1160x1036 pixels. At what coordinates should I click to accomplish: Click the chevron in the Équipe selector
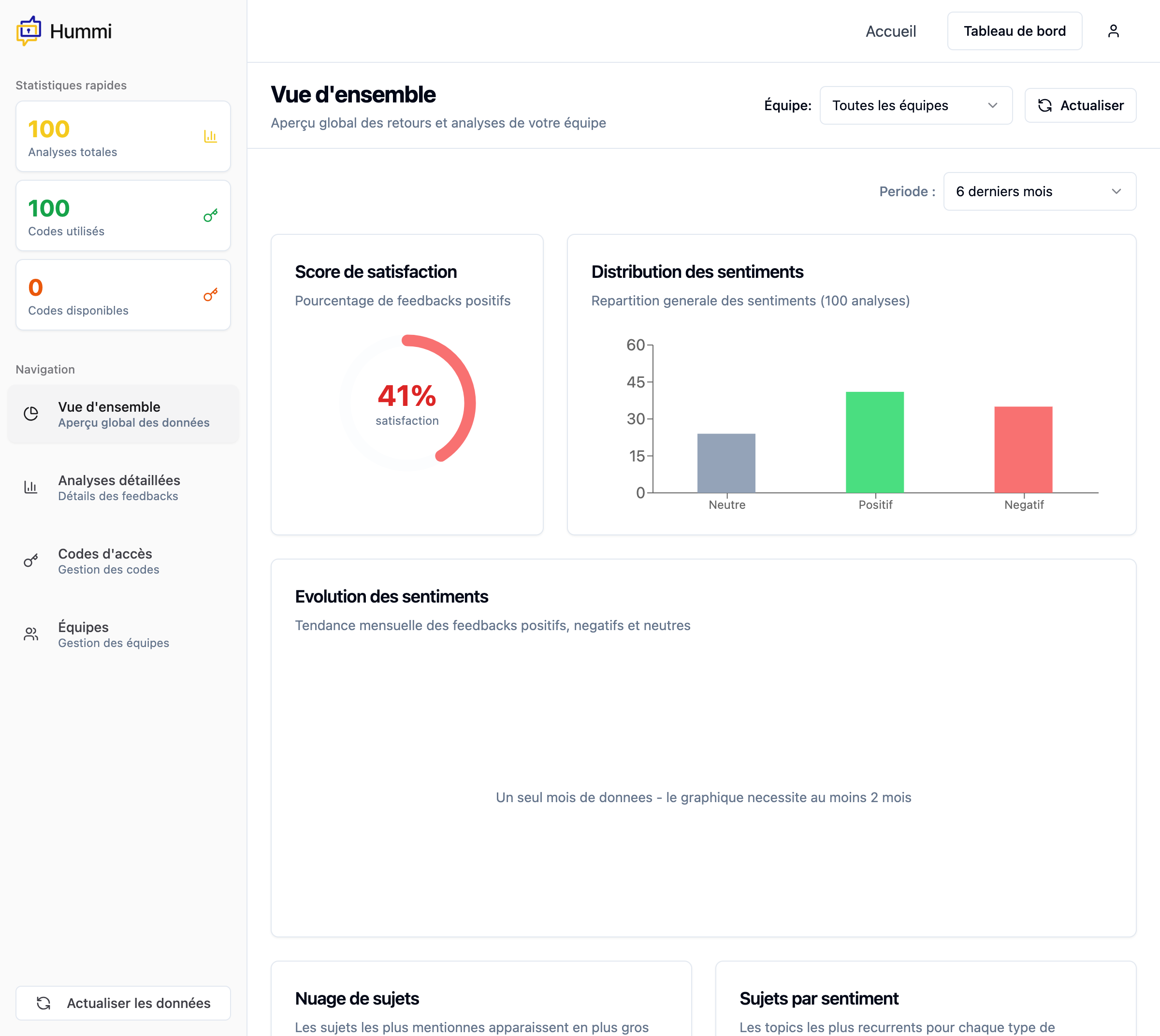[992, 105]
